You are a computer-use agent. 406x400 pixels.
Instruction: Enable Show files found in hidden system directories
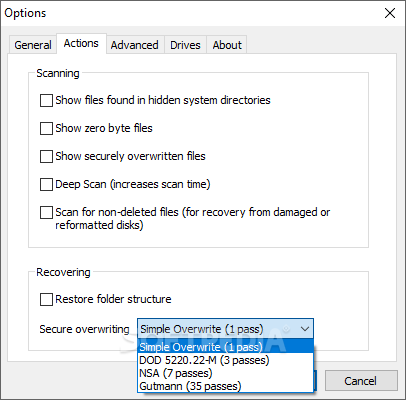click(x=46, y=100)
